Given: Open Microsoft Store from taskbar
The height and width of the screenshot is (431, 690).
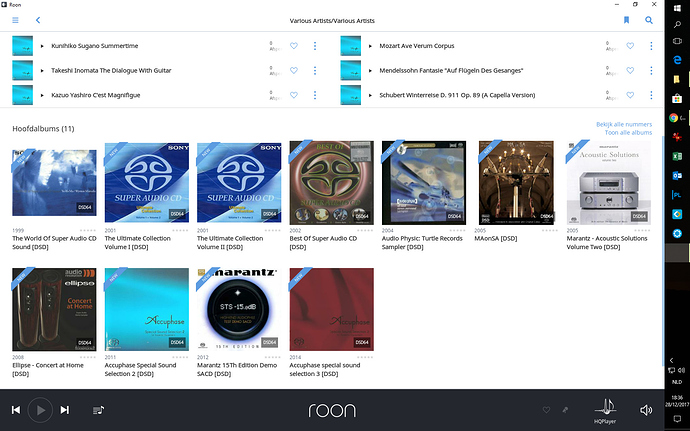Looking at the screenshot, I should [x=677, y=98].
